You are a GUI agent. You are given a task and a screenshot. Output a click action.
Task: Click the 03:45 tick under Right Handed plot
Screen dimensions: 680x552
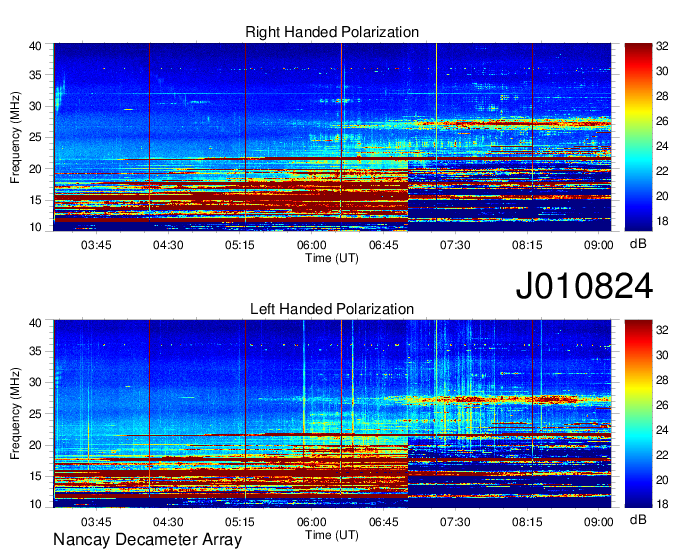96,245
